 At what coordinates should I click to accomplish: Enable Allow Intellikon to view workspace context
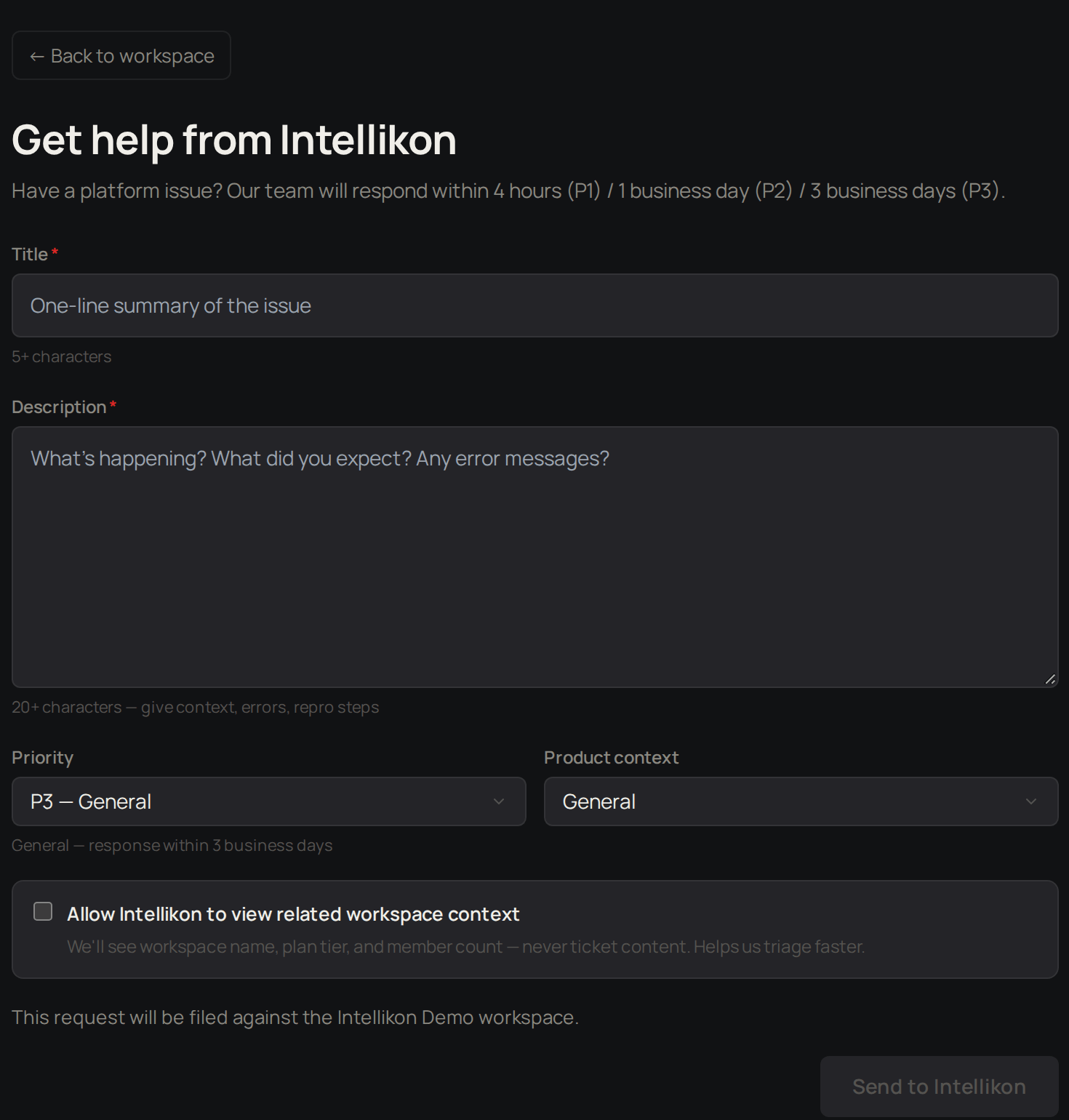coord(43,911)
